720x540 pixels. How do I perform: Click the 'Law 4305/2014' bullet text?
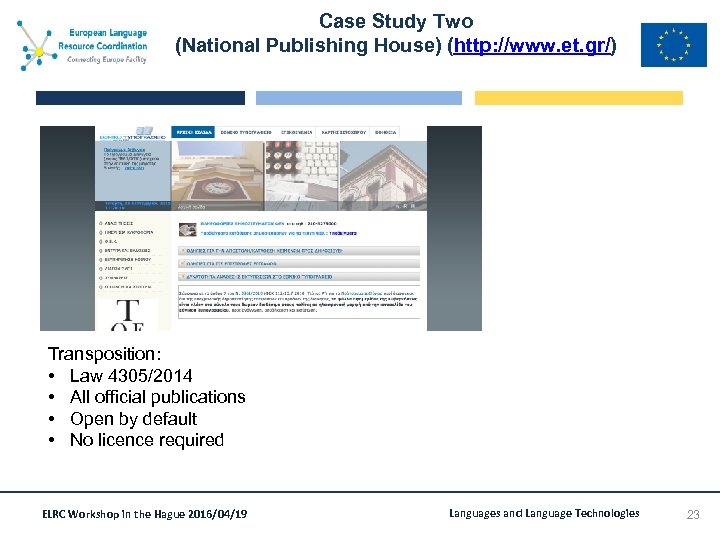(x=131, y=376)
